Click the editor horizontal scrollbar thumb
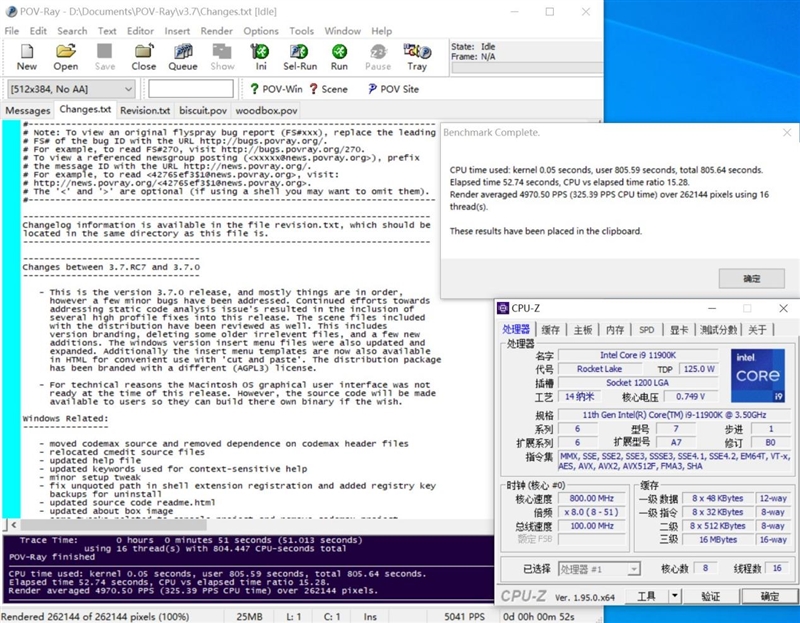 click(113, 525)
